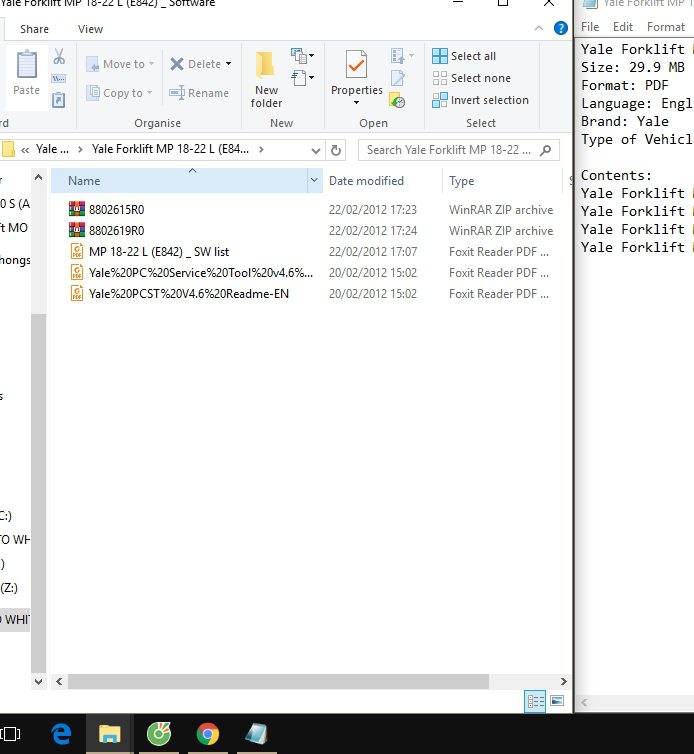This screenshot has width=694, height=754.
Task: Click the Rename button
Action: (199, 93)
